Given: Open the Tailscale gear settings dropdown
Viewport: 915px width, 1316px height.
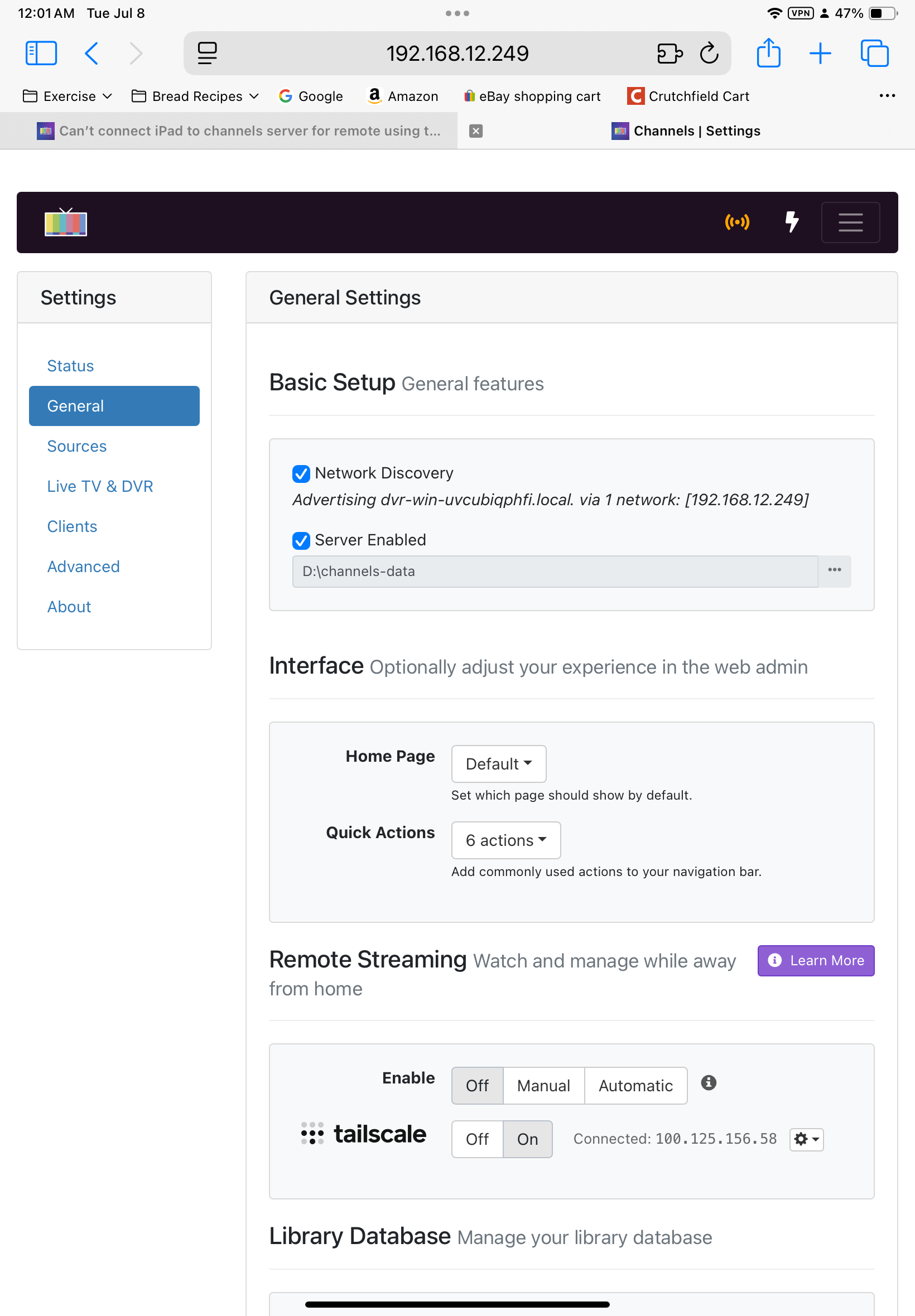Looking at the screenshot, I should click(806, 1139).
